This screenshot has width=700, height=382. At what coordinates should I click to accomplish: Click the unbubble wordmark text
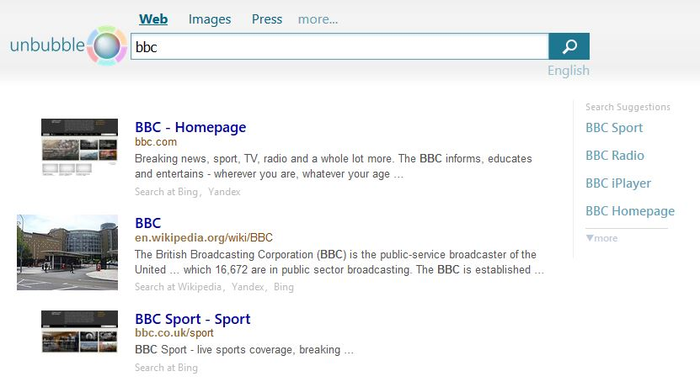click(47, 46)
